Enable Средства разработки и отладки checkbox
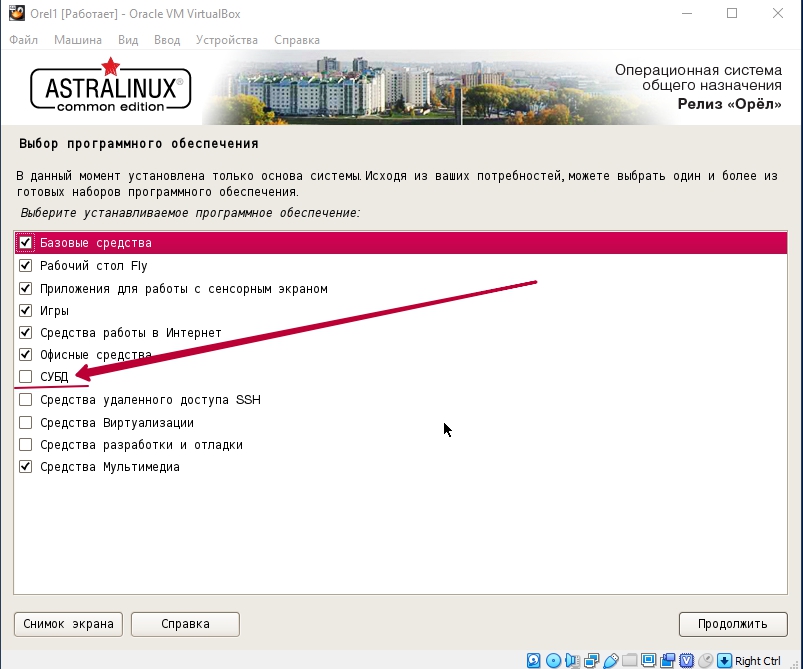 [25, 445]
